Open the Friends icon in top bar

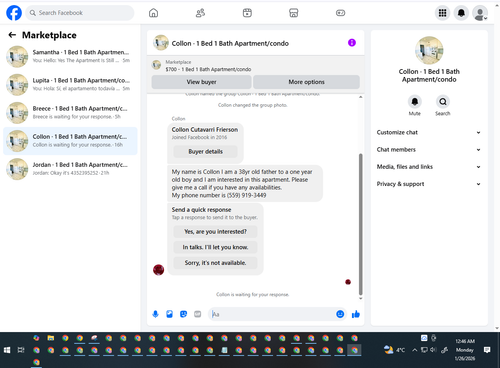pos(200,13)
